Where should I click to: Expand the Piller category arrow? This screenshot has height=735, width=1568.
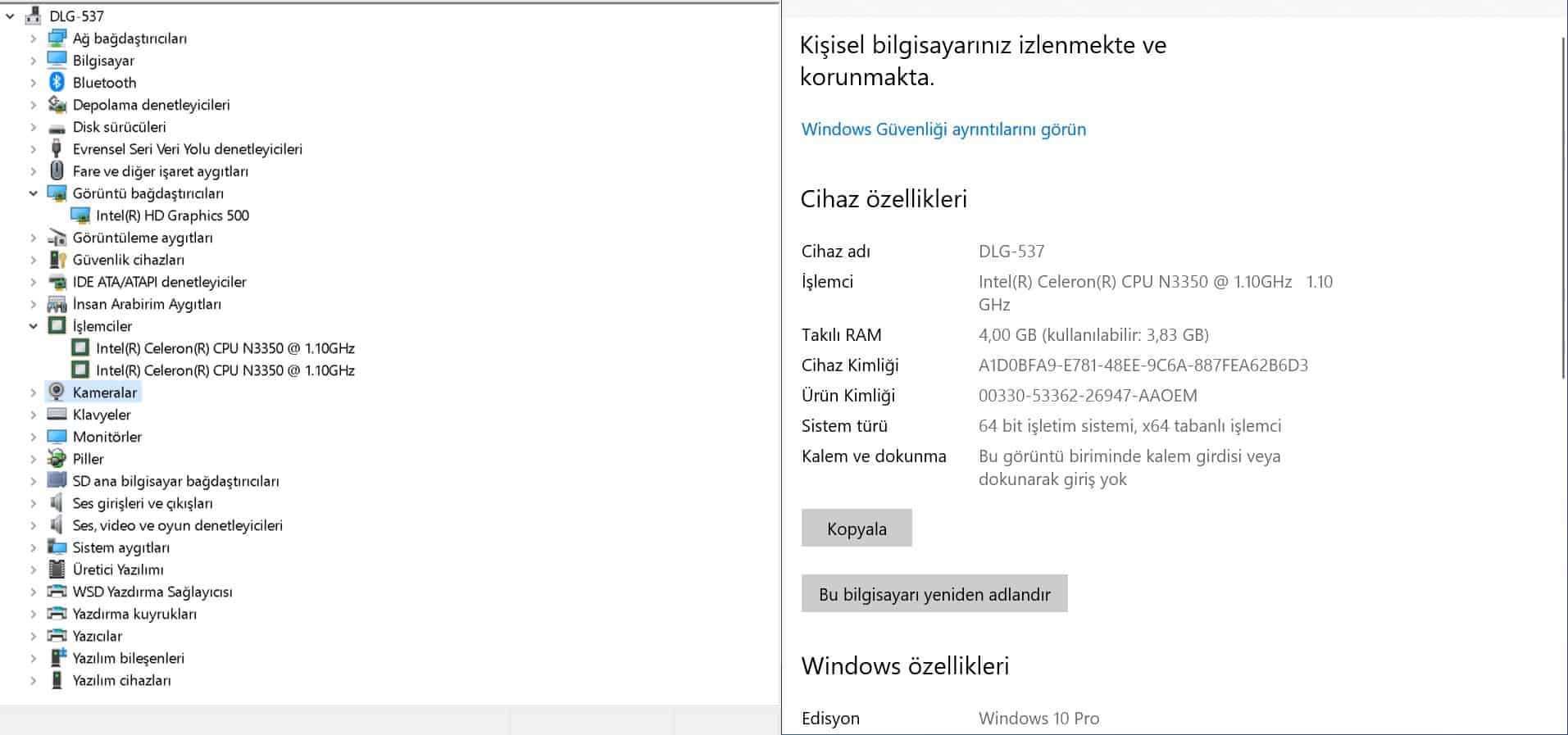33,458
